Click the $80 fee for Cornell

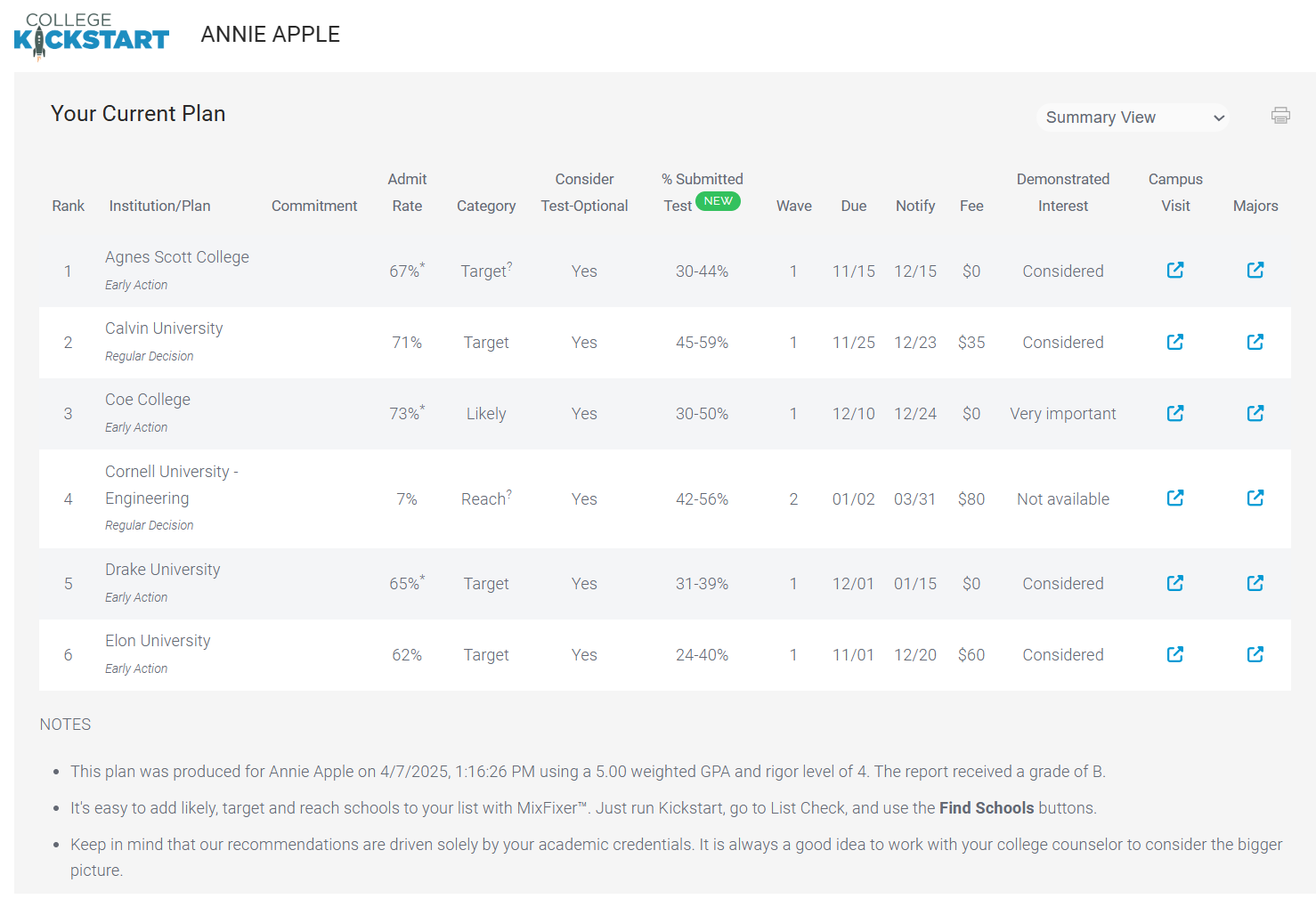coord(971,499)
